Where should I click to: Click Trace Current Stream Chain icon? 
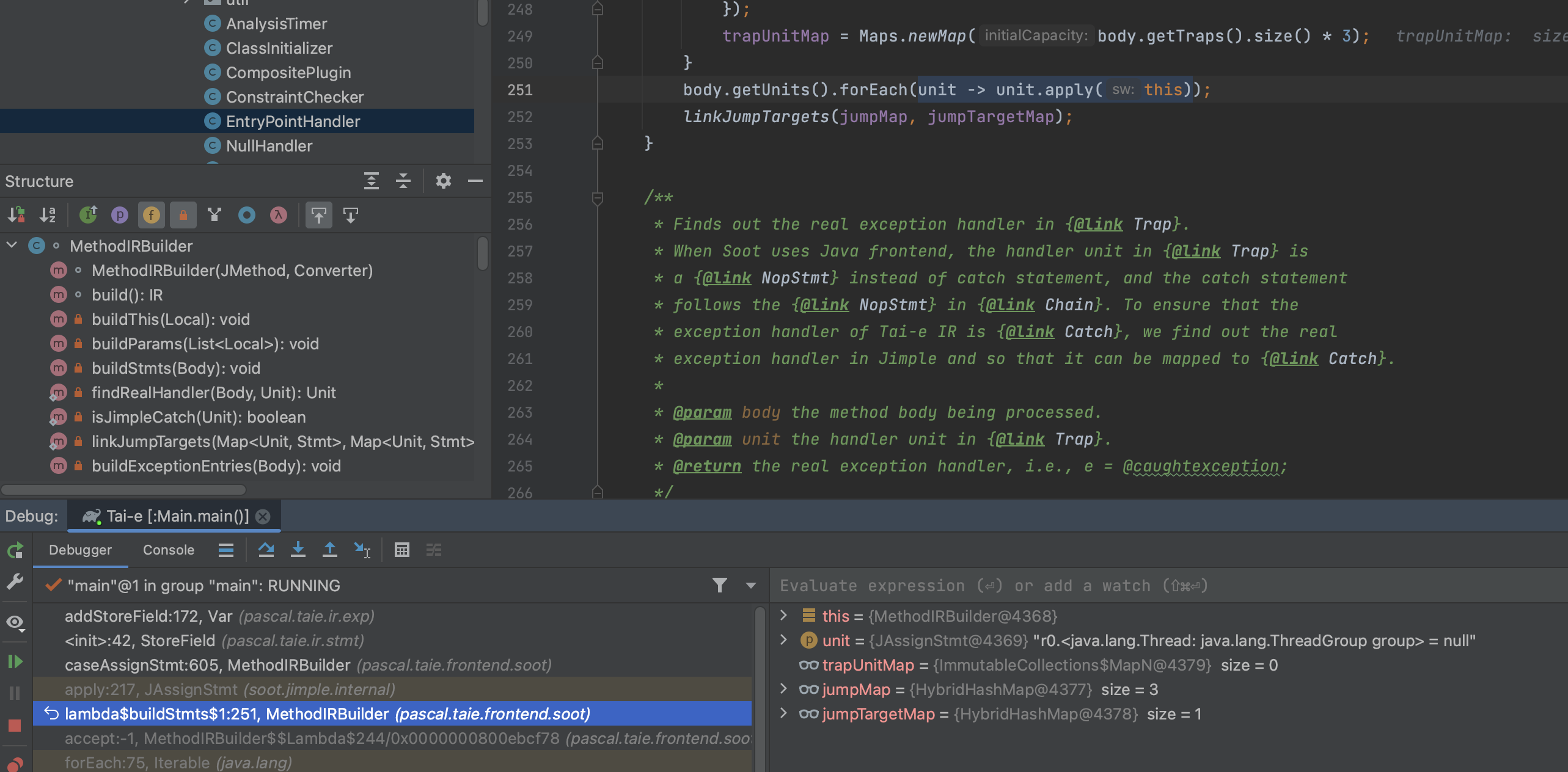point(434,550)
